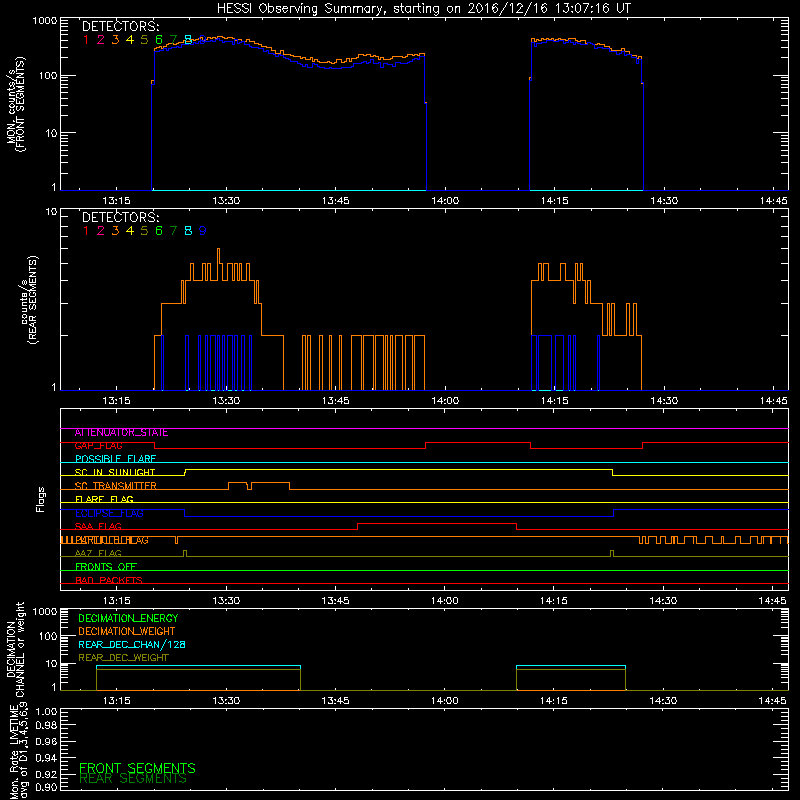
Task: Click the DECIMATION channel or weight axis title
Action: pyautogui.click(x=16, y=649)
